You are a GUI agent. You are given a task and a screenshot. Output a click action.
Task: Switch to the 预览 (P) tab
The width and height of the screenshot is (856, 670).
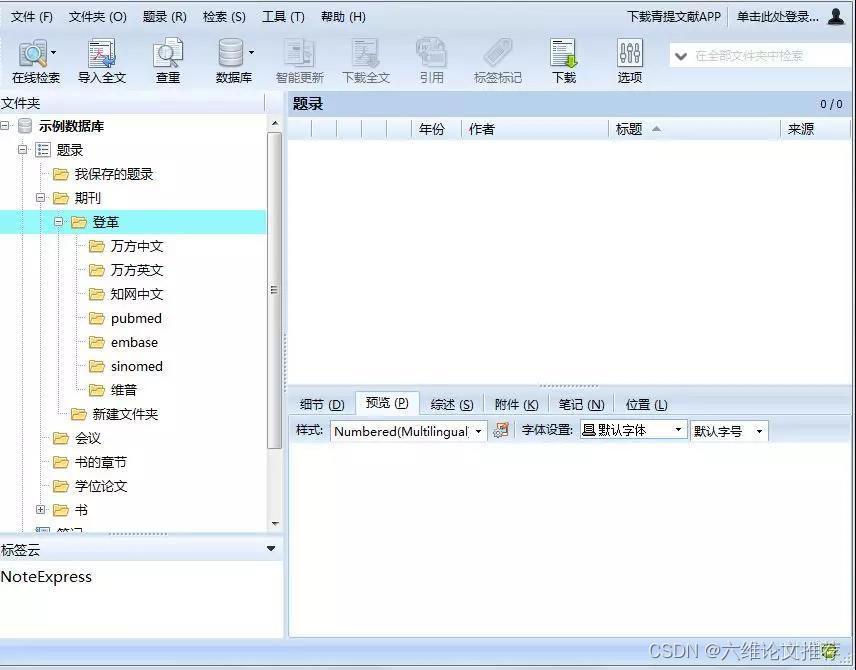(387, 403)
